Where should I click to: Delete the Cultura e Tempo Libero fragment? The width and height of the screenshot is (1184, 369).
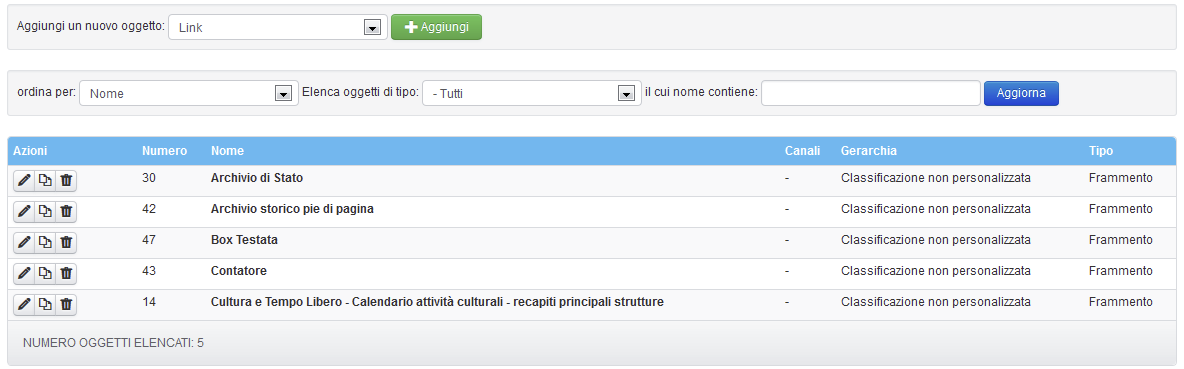pos(66,305)
